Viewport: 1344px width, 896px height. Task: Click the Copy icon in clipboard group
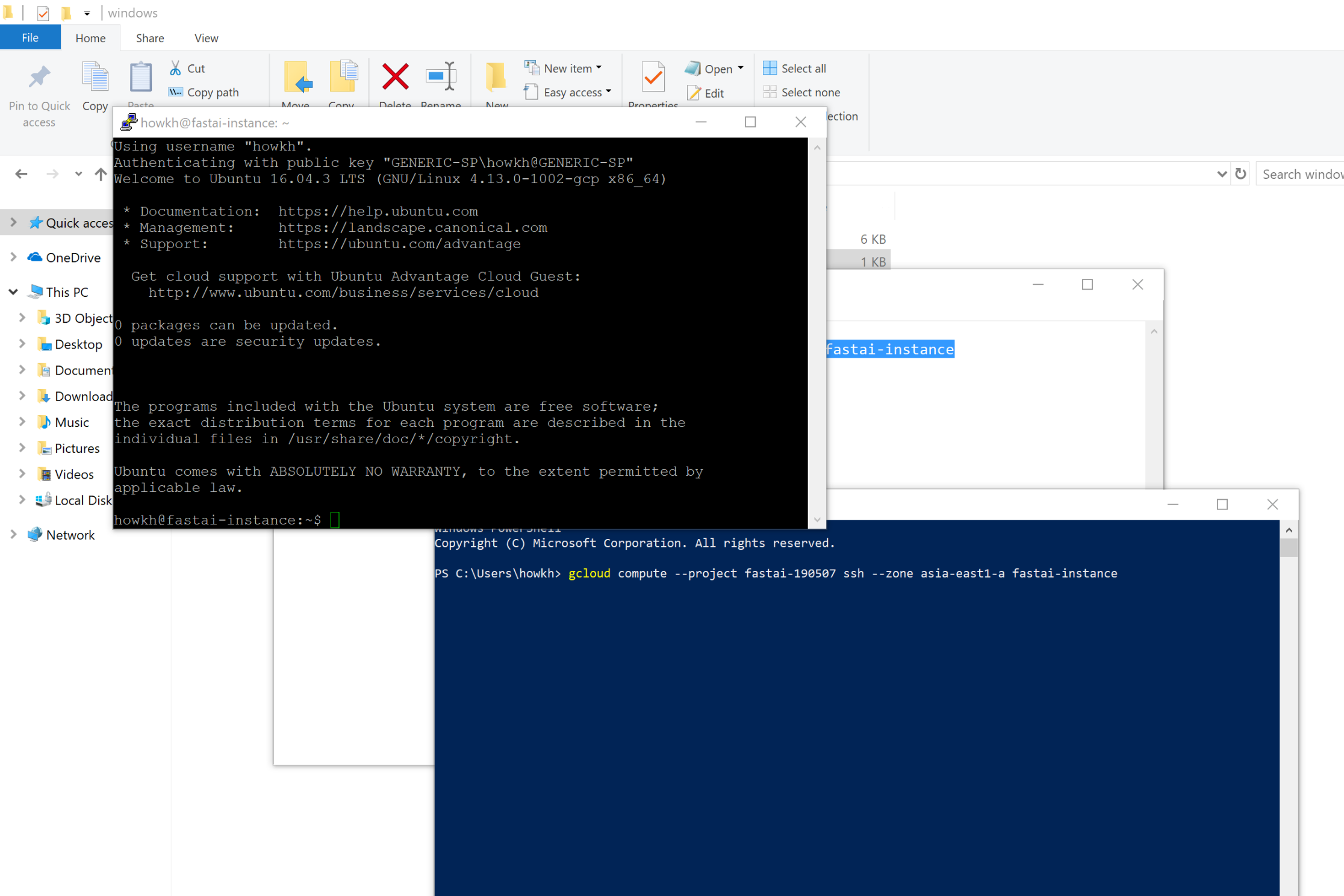pyautogui.click(x=95, y=77)
